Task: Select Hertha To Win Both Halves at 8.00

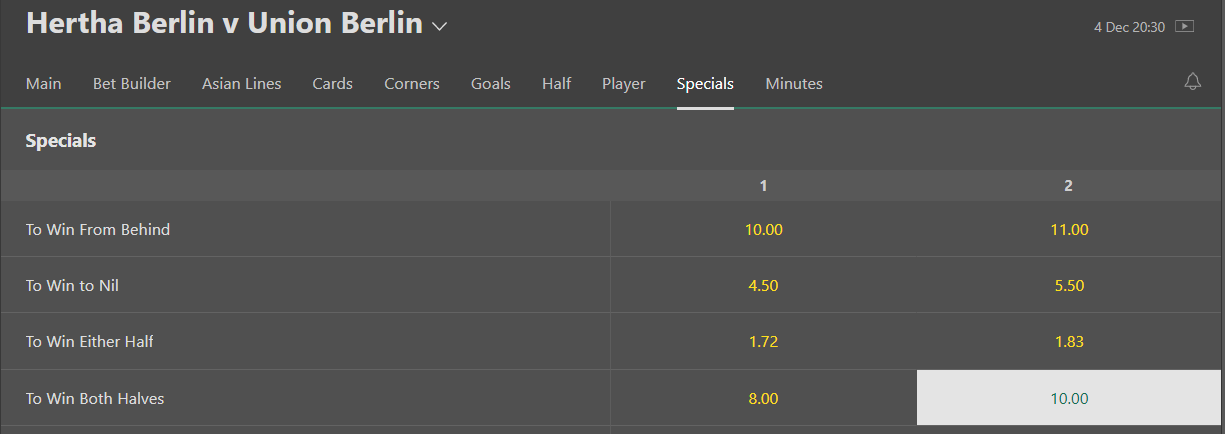Action: click(763, 399)
